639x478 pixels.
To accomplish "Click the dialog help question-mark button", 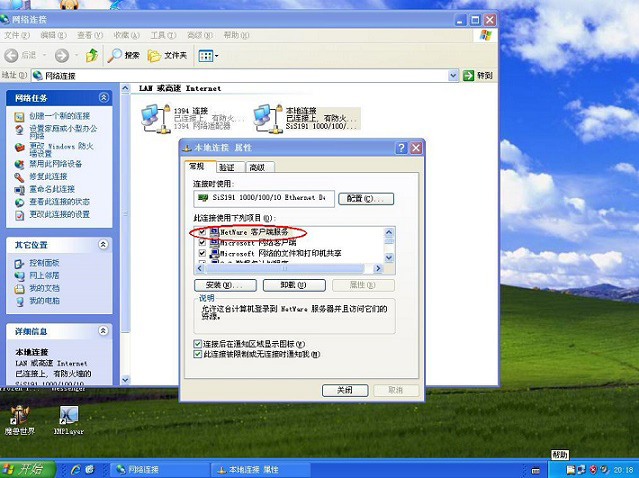I will pyautogui.click(x=401, y=148).
